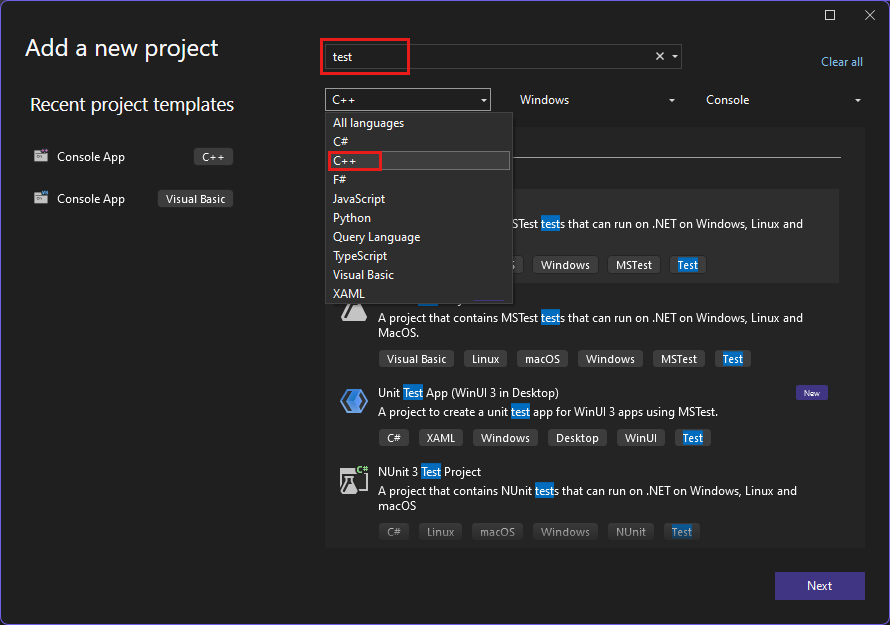Expand the search history dropdown arrow
Image resolution: width=890 pixels, height=625 pixels.
pos(674,56)
